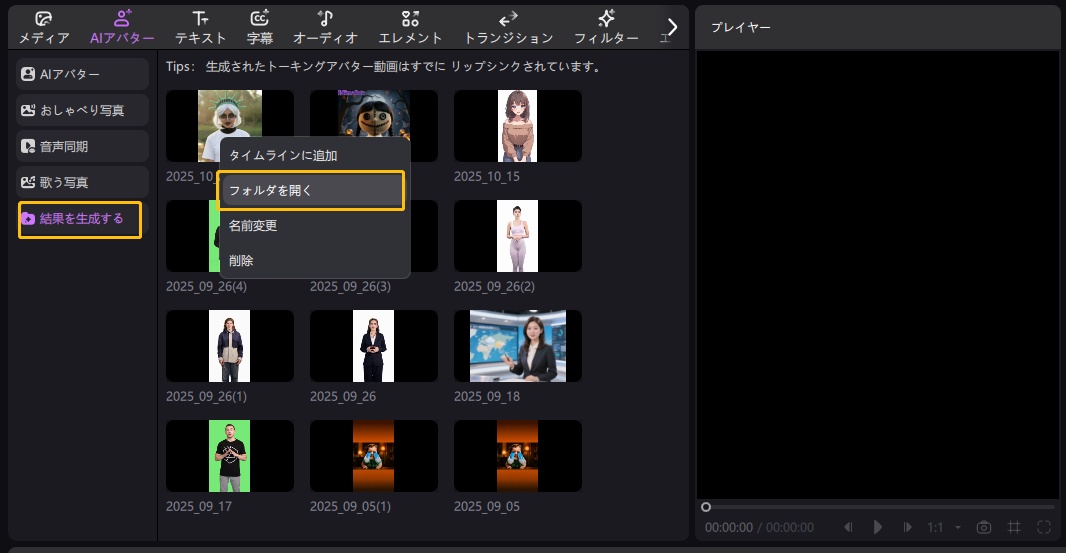Open the トランジション (Transitions) tab icon
The height and width of the screenshot is (553, 1066).
(x=508, y=18)
